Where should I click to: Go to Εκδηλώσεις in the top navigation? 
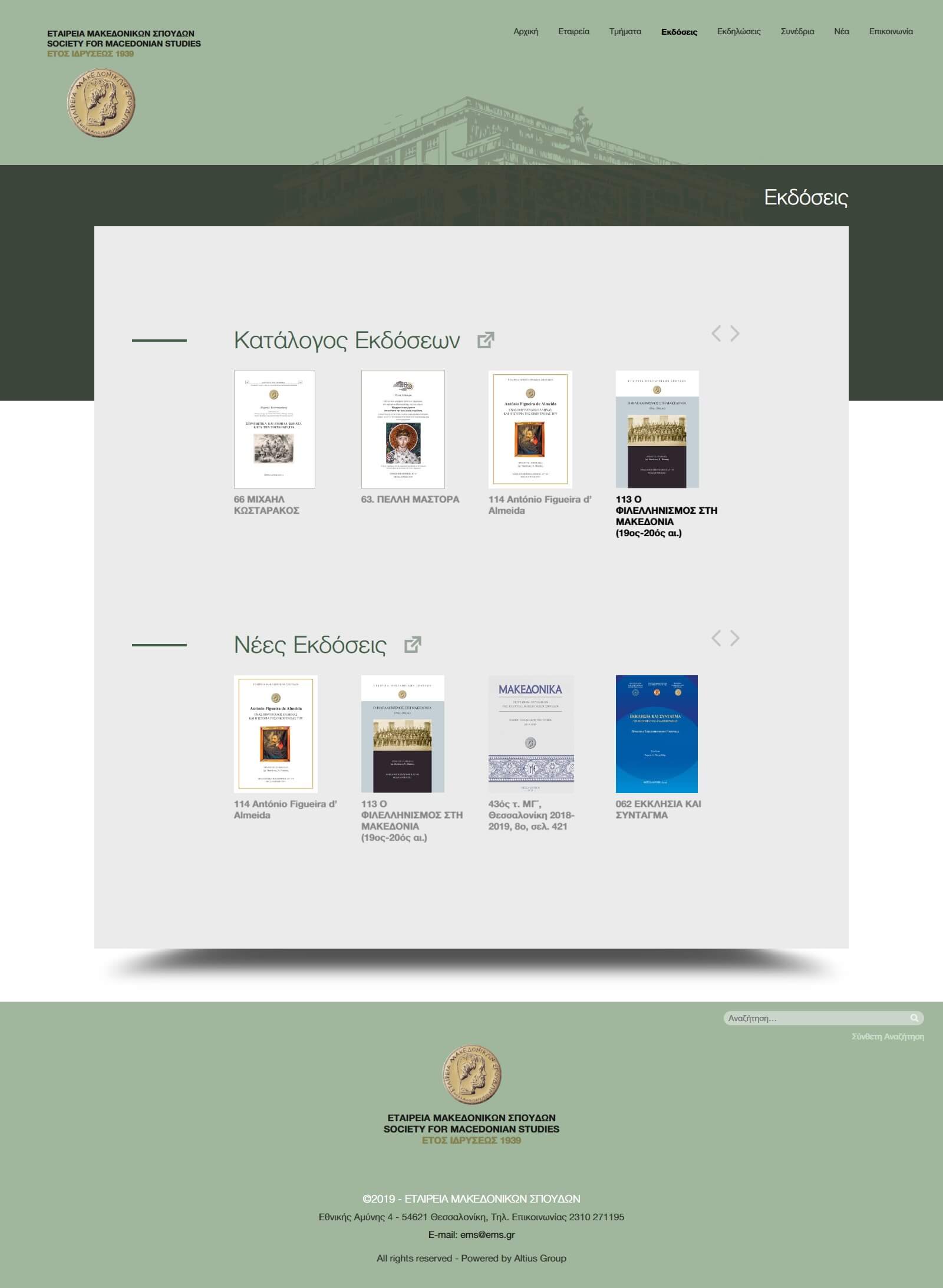[738, 31]
